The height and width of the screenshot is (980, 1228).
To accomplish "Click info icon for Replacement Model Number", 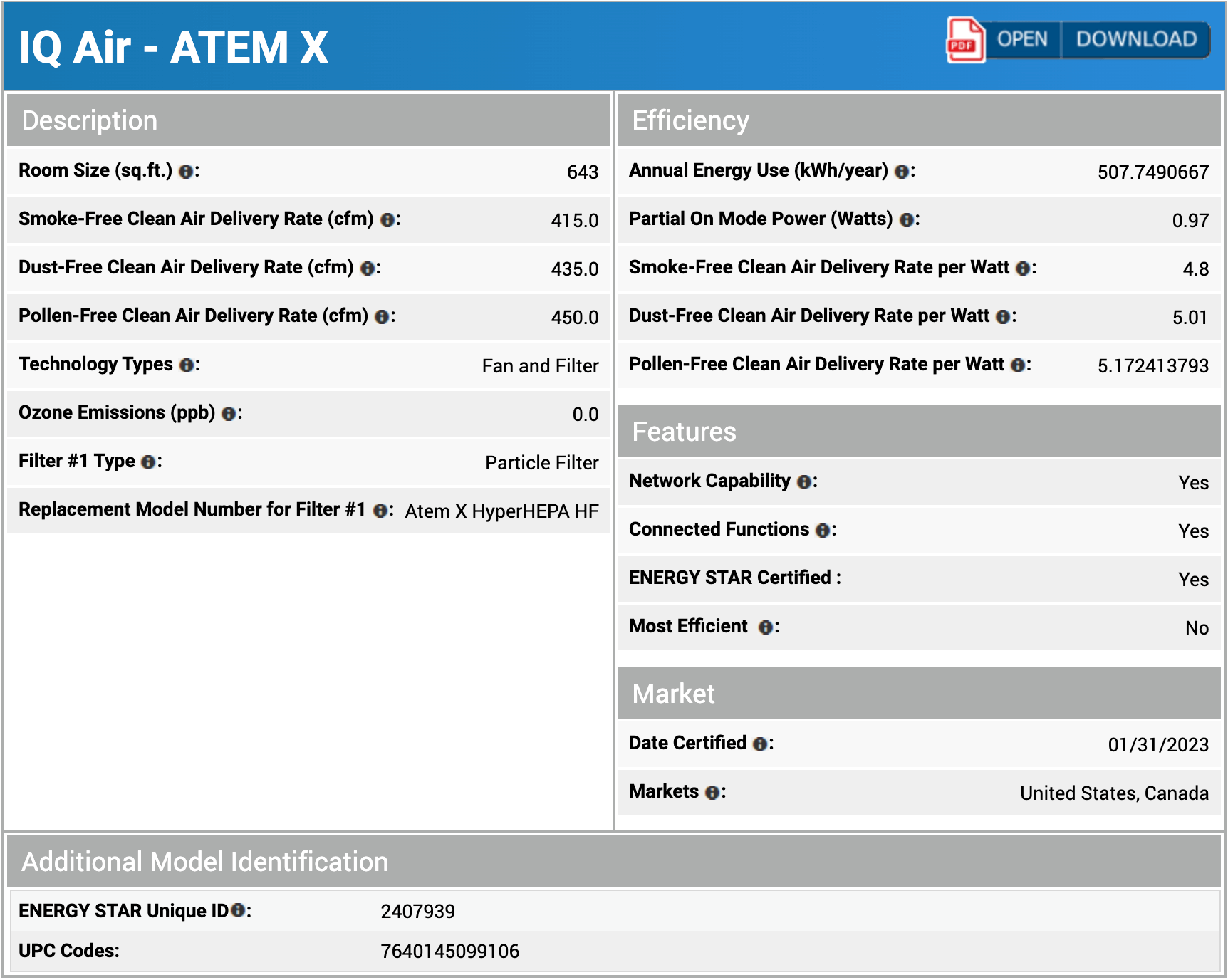I will coord(380,511).
